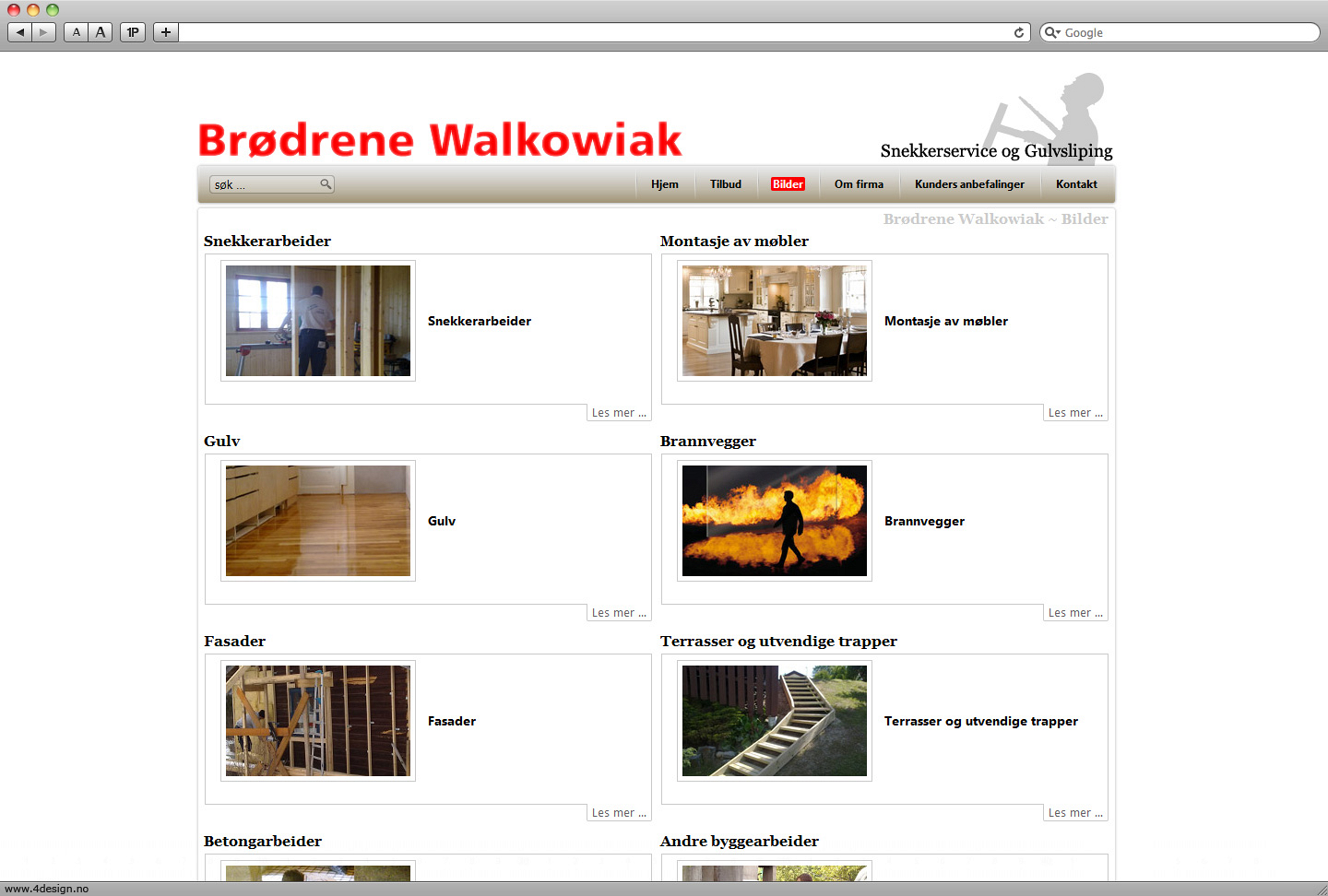Screen dimensions: 1328x896
Task: Open Kunders anbefalinger menu item
Action: (x=969, y=184)
